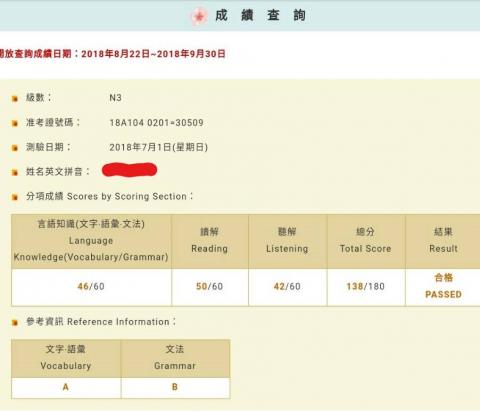Click the 姓名英文拼音 label
The image size is (480, 411).
click(58, 172)
